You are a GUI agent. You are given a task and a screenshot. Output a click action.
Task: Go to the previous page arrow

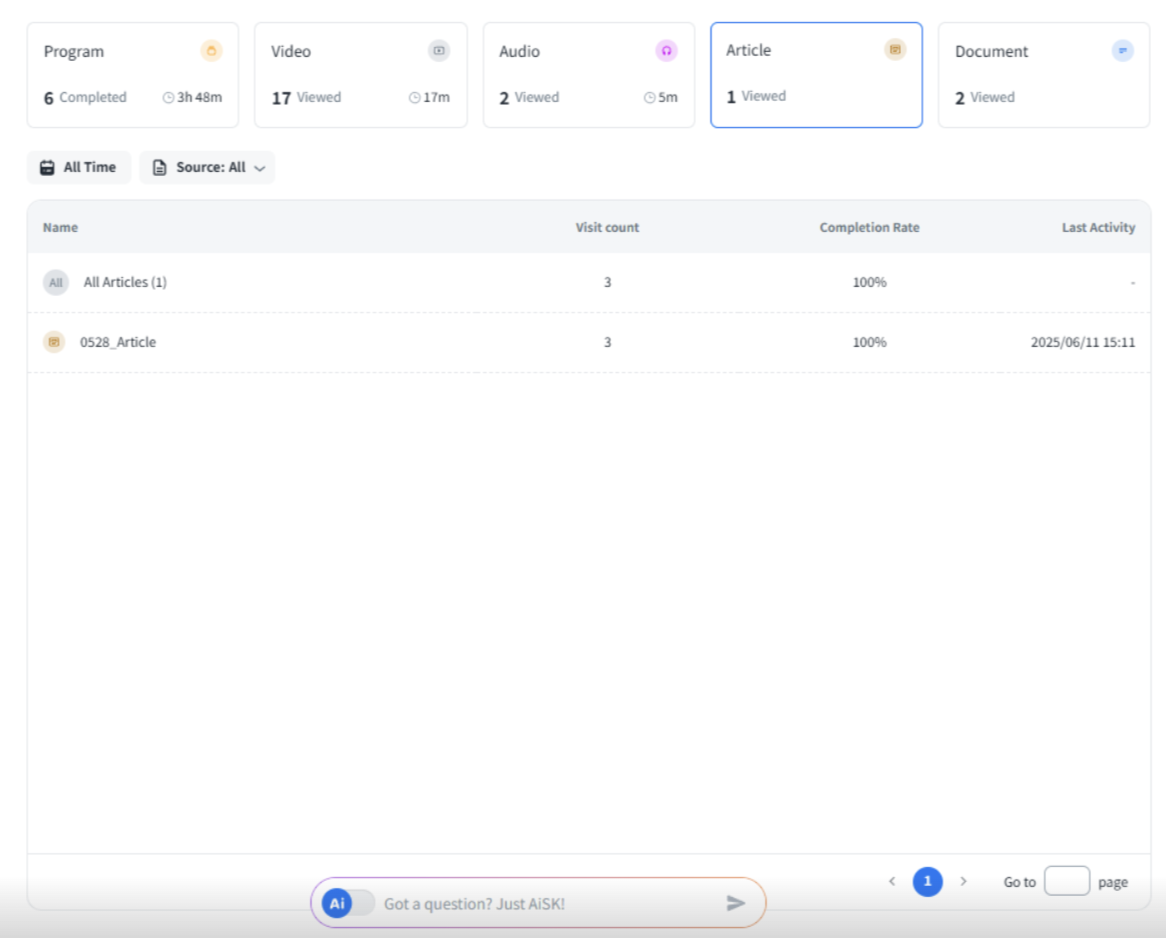click(x=892, y=881)
